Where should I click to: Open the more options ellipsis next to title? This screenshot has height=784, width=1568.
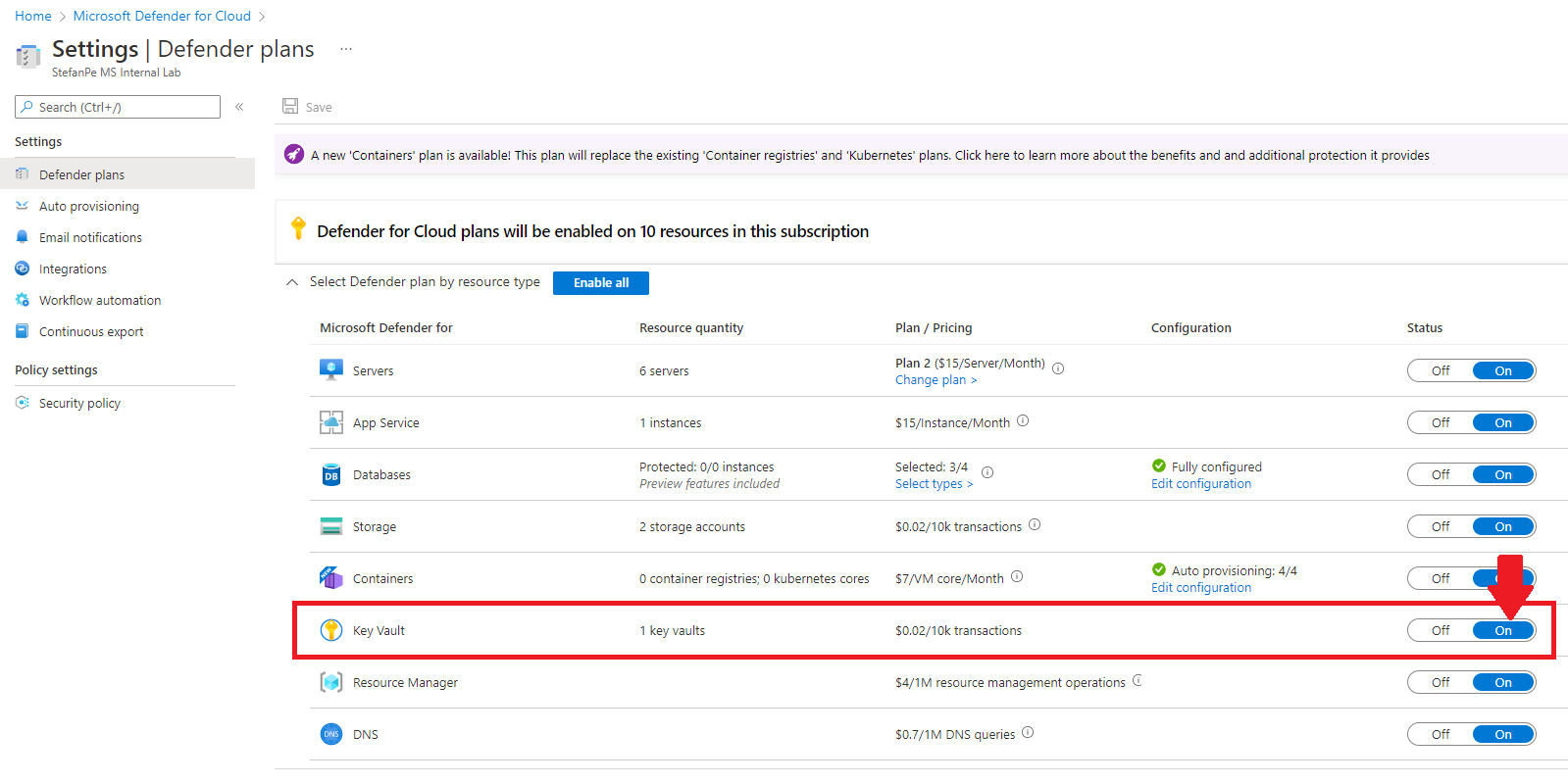(346, 49)
